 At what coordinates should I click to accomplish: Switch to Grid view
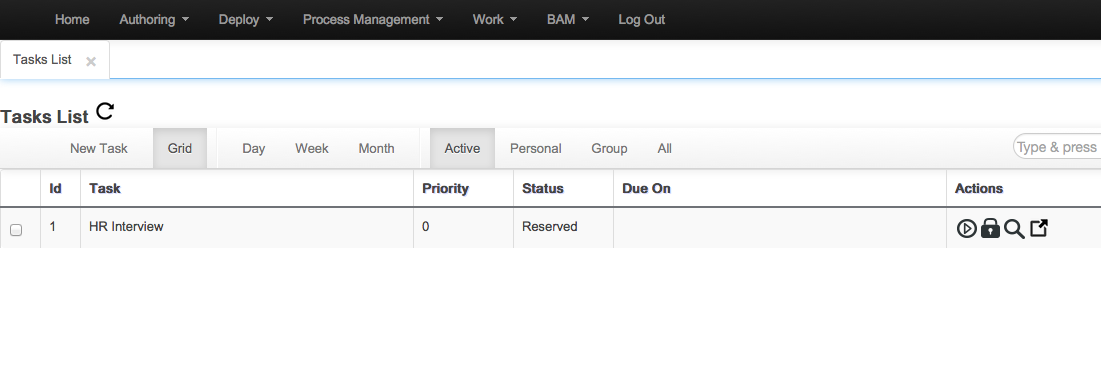[180, 148]
